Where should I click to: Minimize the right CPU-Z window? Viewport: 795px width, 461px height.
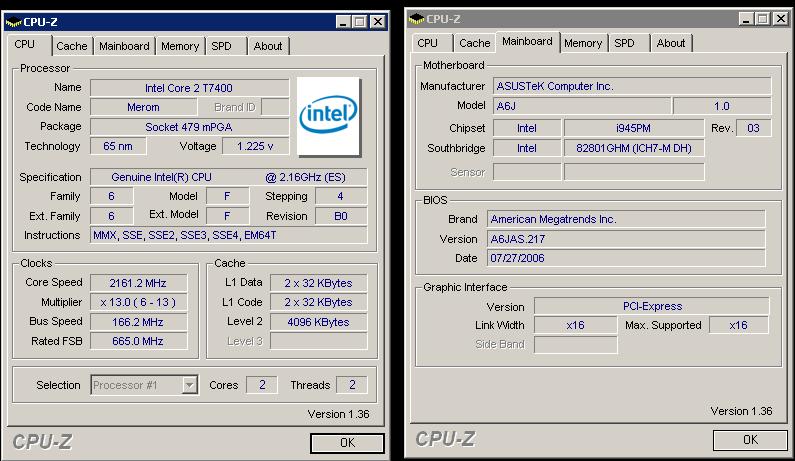click(x=745, y=19)
